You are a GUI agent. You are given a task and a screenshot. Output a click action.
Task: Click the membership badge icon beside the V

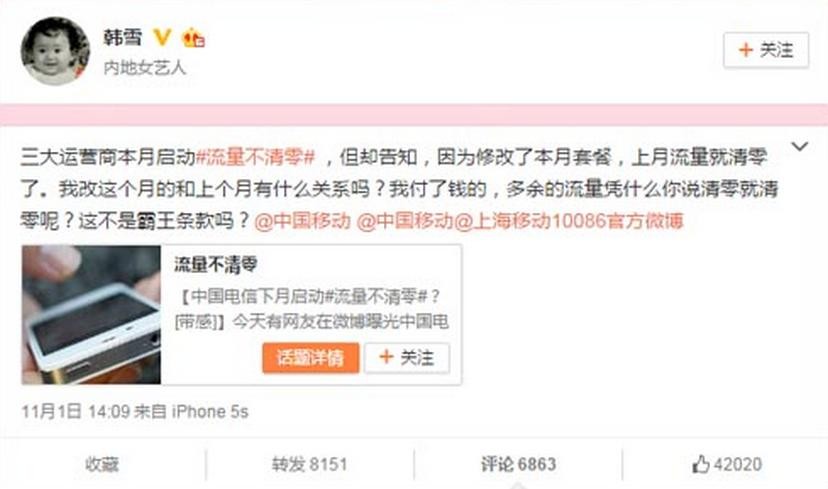click(x=193, y=38)
